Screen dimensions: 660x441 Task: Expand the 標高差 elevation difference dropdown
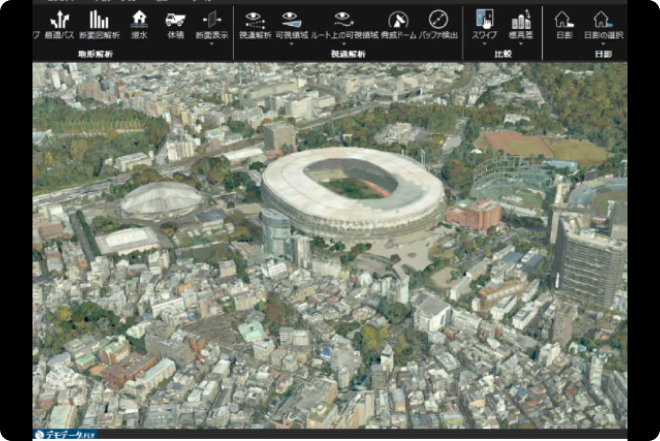pyautogui.click(x=521, y=43)
